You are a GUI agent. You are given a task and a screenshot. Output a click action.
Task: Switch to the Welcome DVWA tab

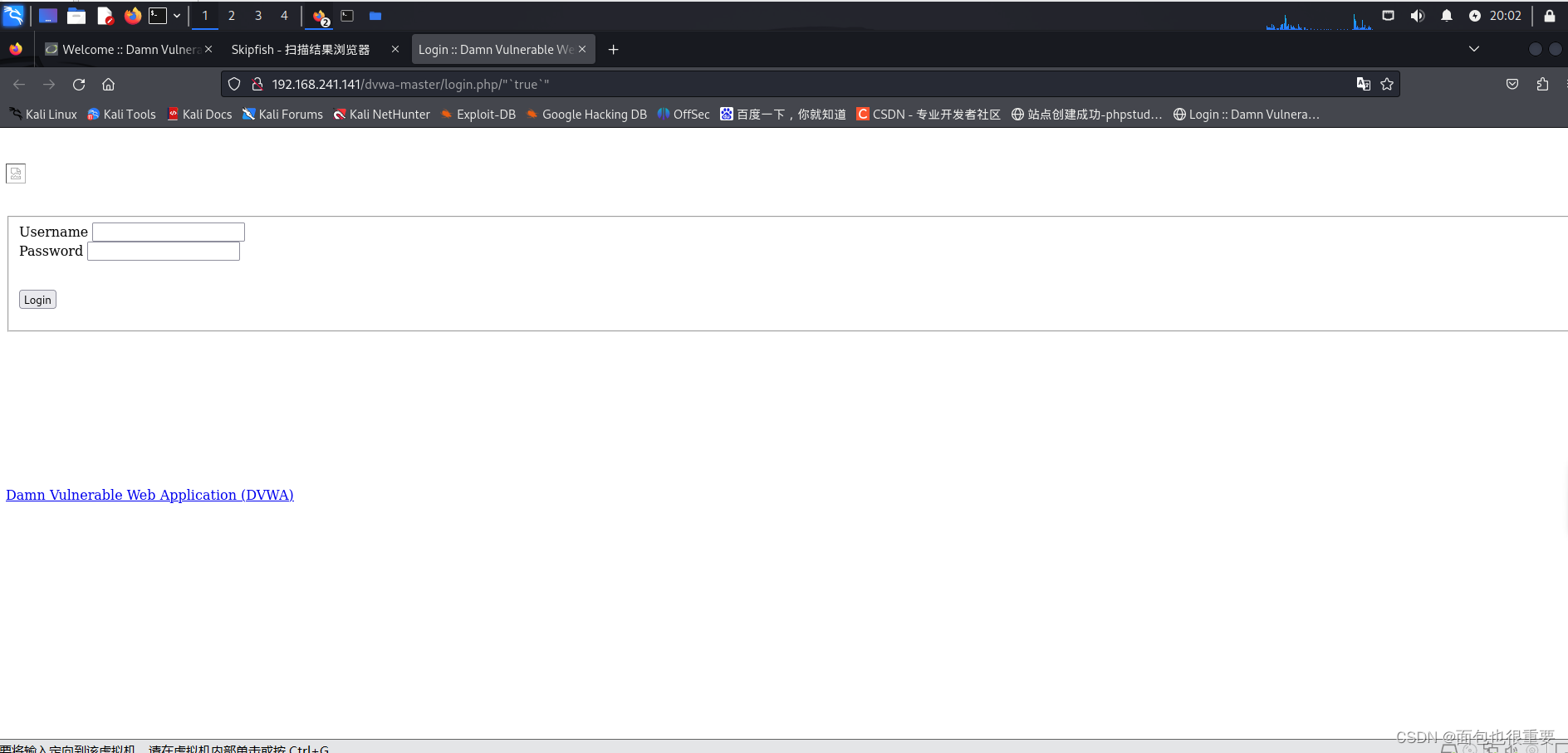125,50
